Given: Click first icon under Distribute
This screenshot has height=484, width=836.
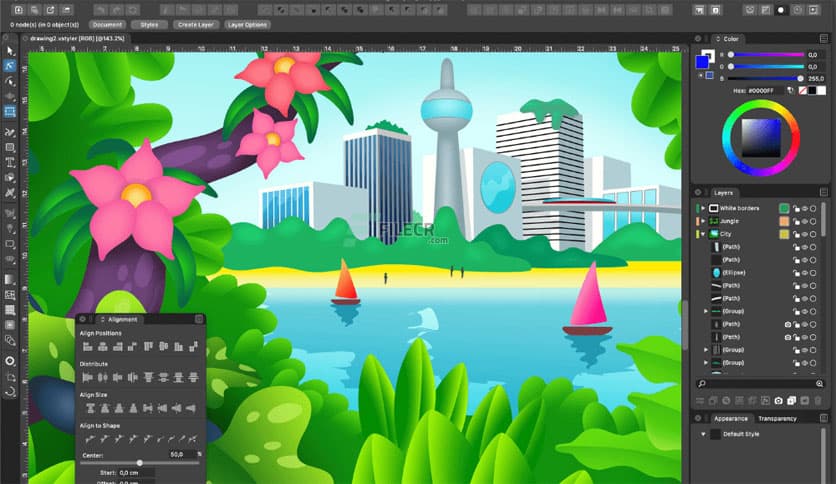Looking at the screenshot, I should pyautogui.click(x=88, y=377).
